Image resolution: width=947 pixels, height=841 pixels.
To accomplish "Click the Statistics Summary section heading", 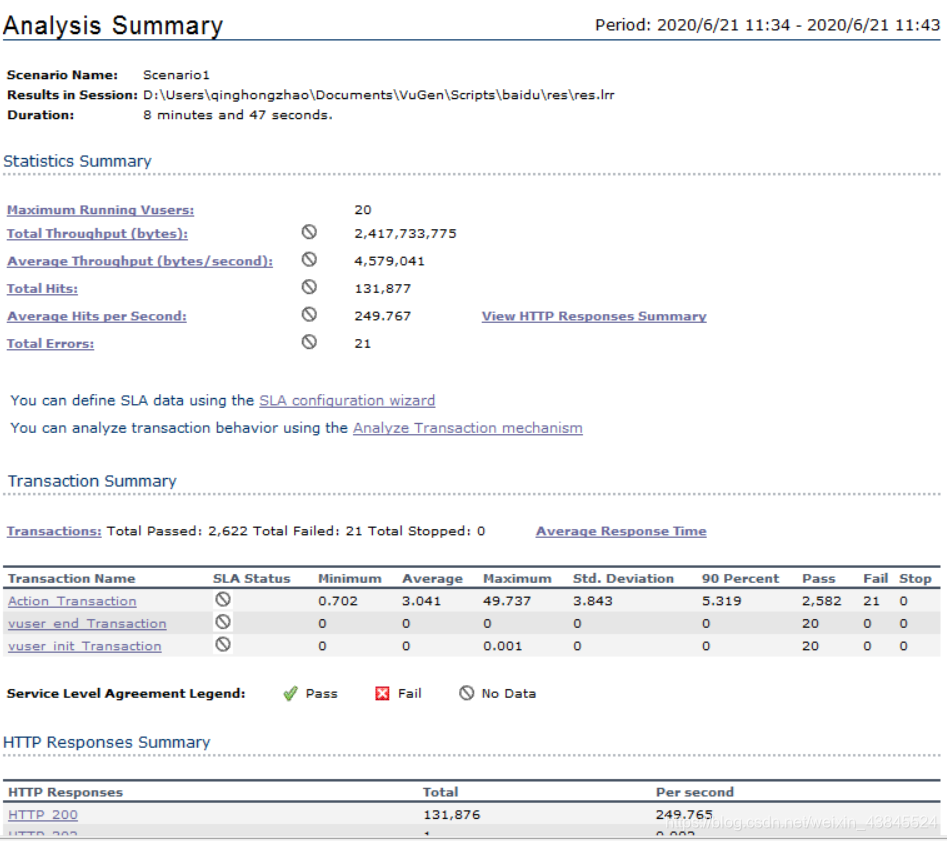I will (x=77, y=161).
